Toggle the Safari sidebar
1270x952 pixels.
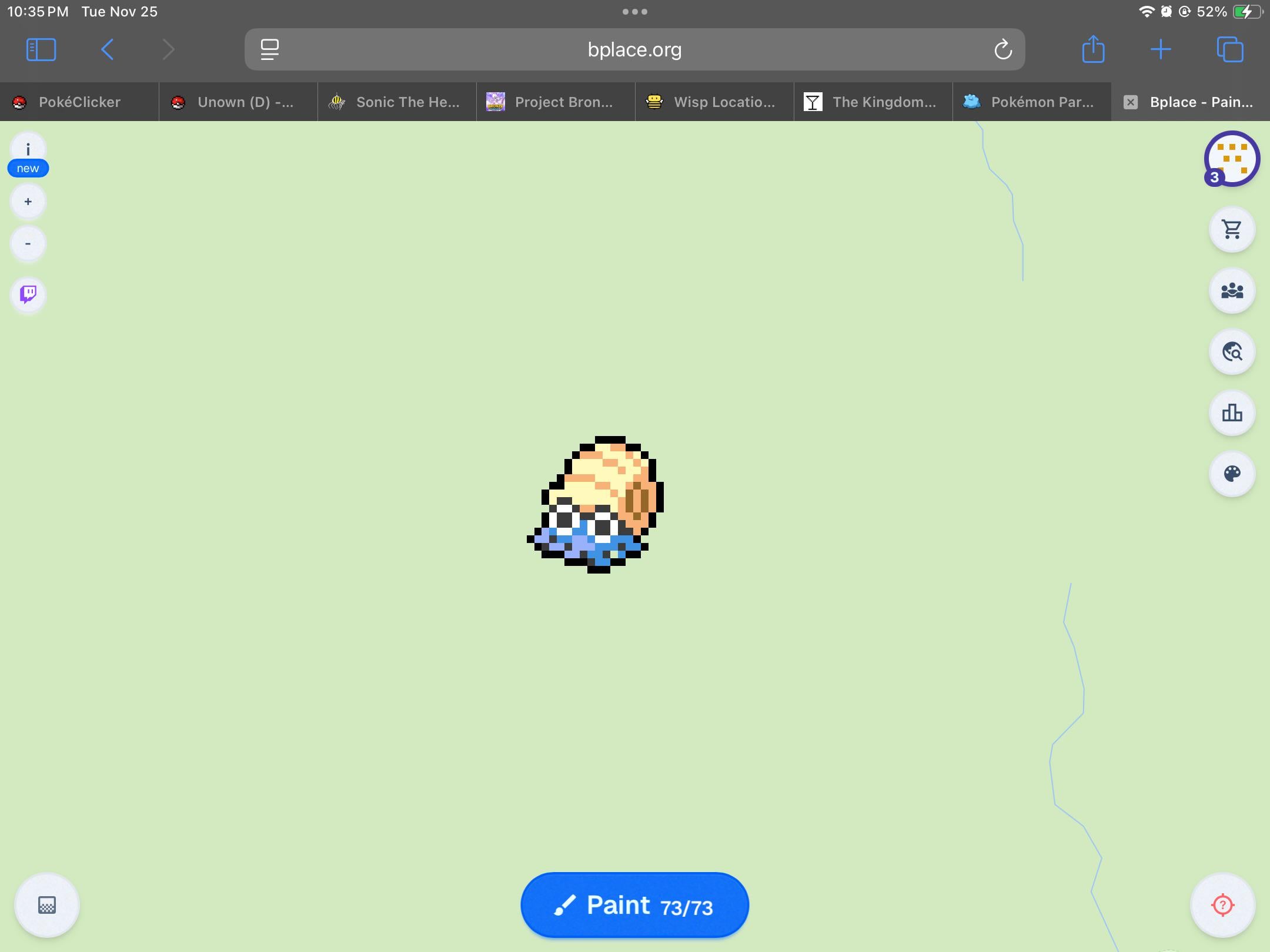(41, 49)
